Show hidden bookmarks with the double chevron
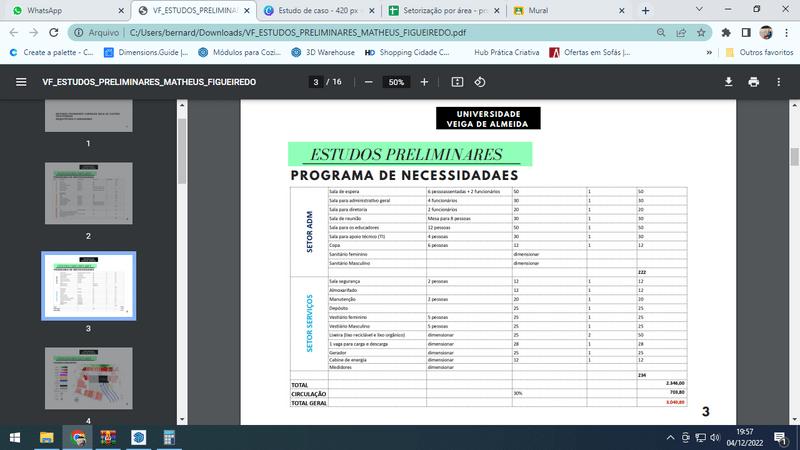Viewport: 800px width, 450px height. pyautogui.click(x=709, y=52)
